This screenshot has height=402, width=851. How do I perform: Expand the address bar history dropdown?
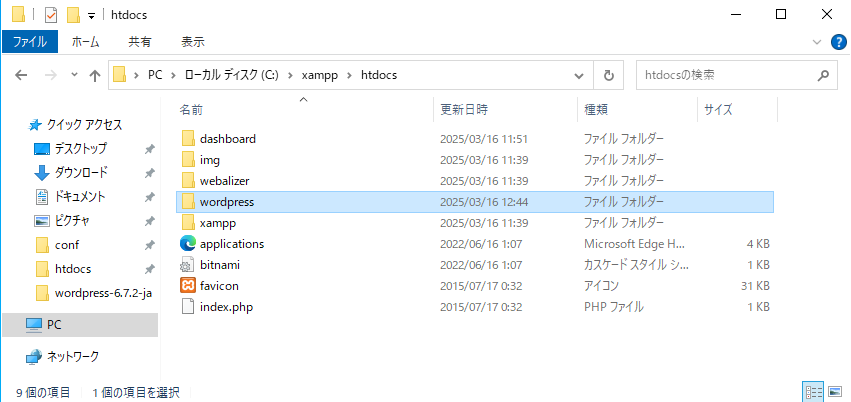pyautogui.click(x=578, y=74)
